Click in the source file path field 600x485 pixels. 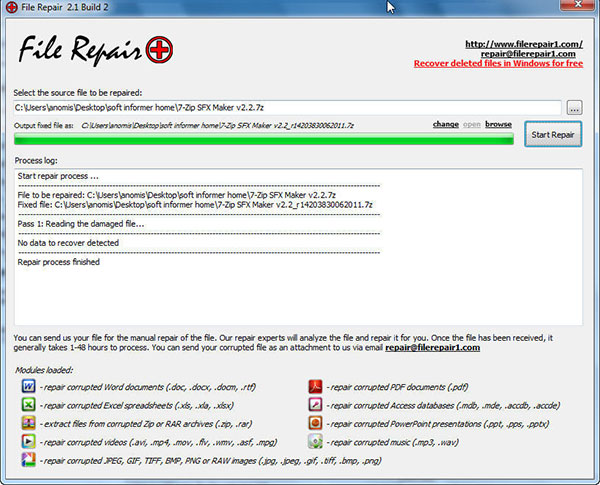point(287,108)
